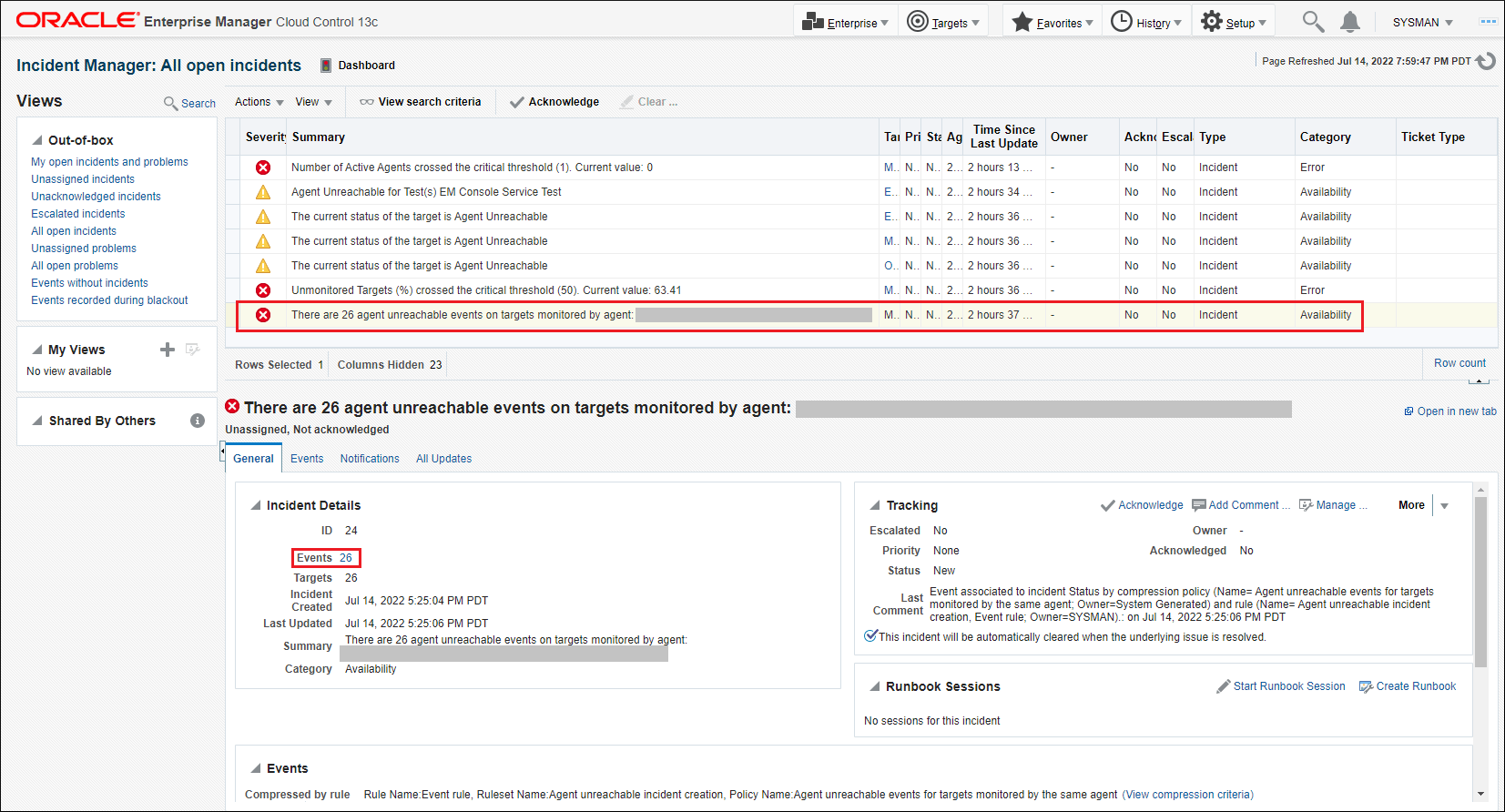Collapse the left Views pane splitter arrow

[x=222, y=452]
